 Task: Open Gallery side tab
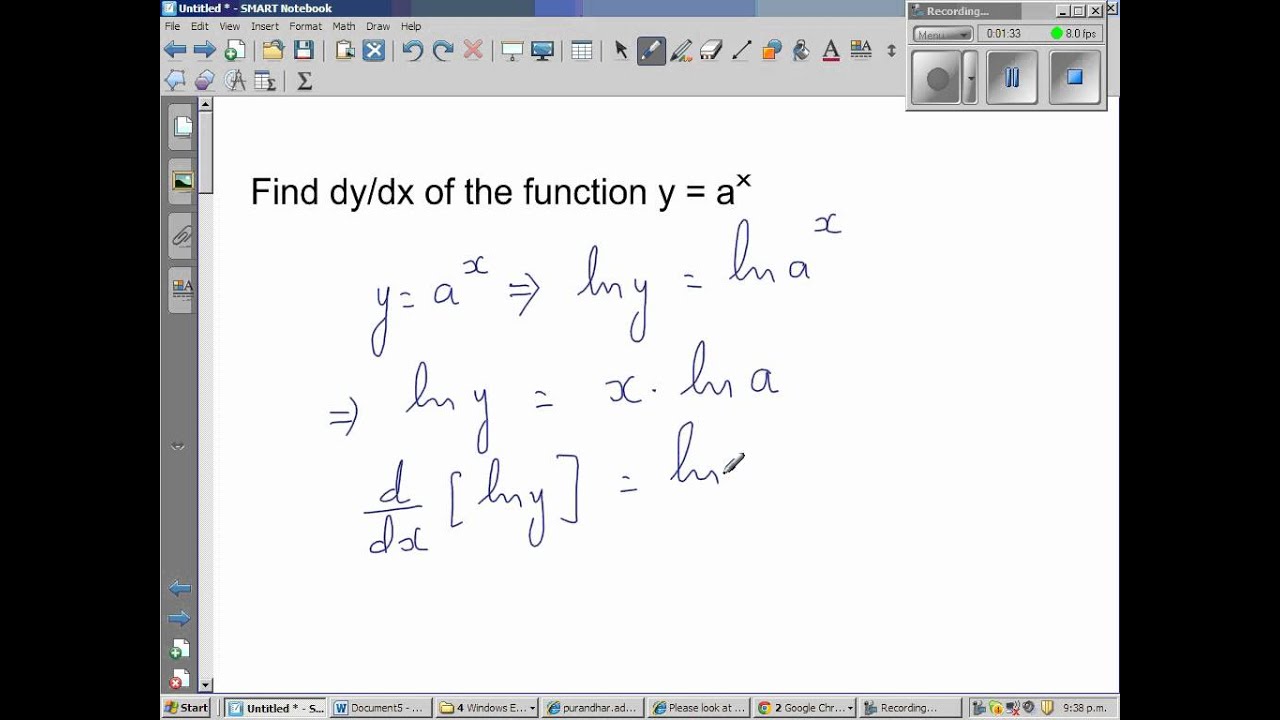tap(182, 181)
